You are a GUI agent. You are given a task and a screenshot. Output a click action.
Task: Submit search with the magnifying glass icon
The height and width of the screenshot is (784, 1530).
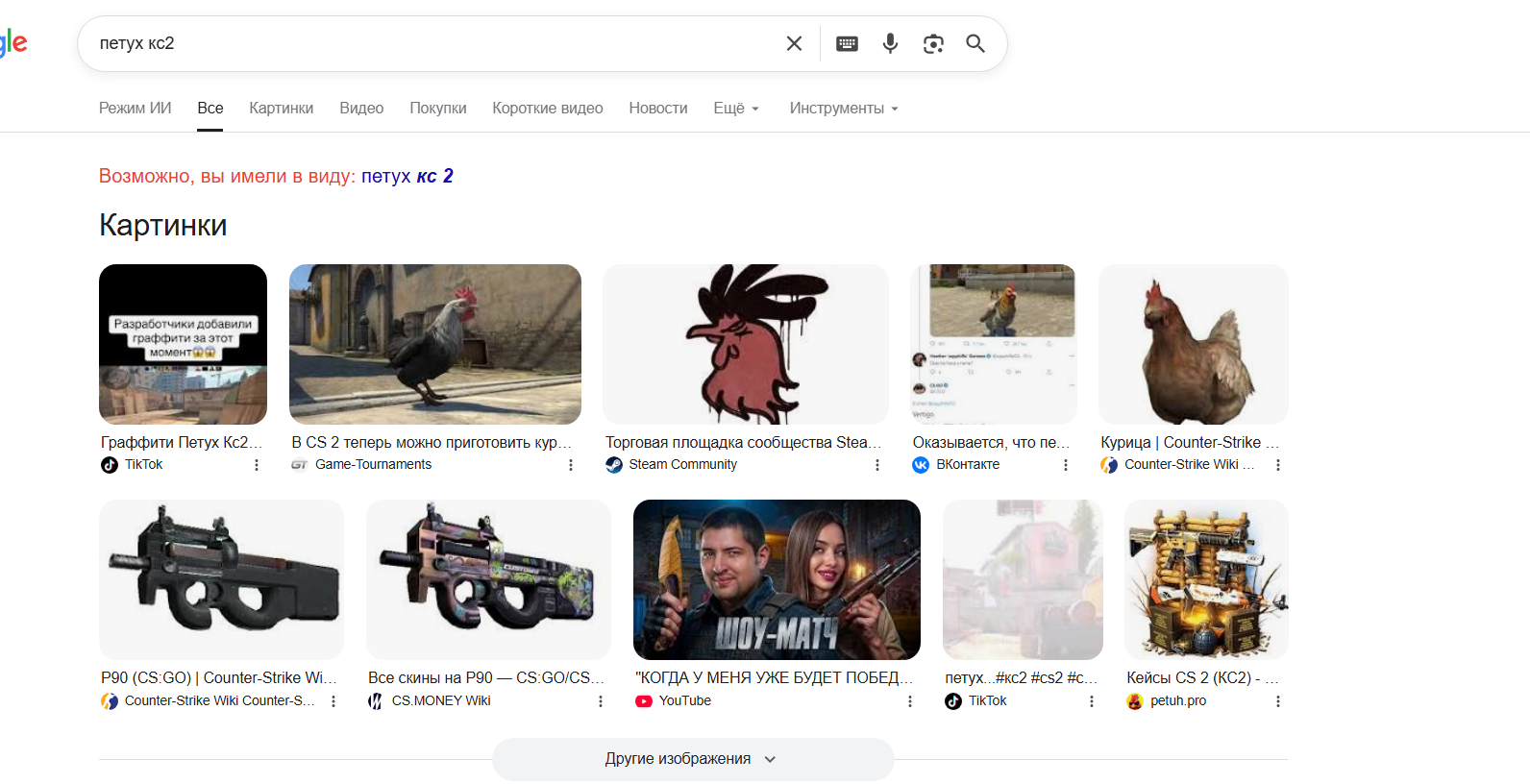[x=975, y=43]
